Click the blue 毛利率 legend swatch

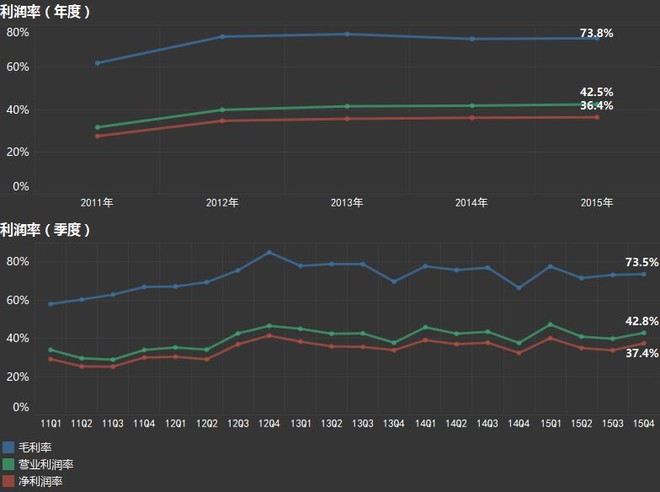[8, 447]
